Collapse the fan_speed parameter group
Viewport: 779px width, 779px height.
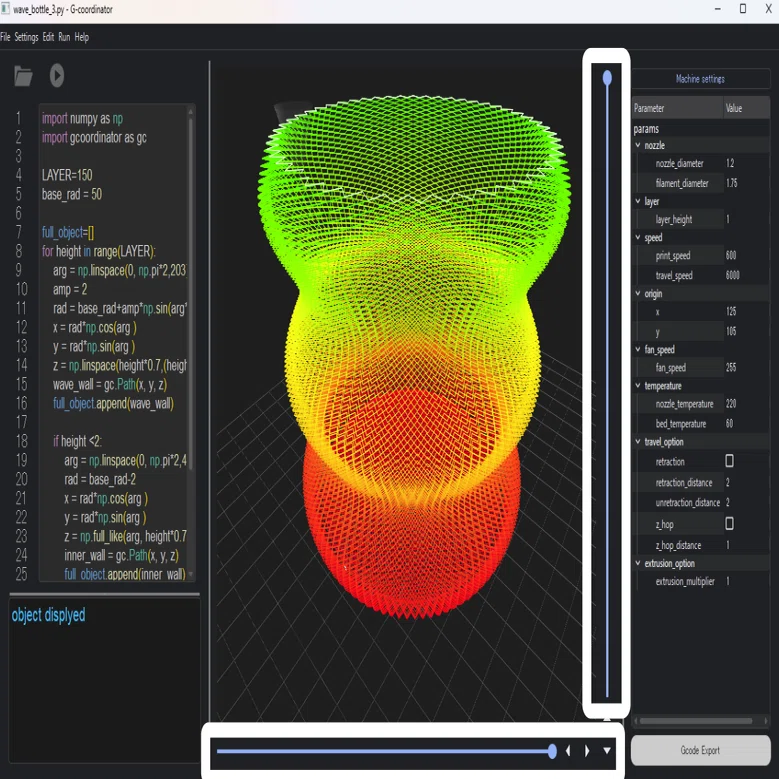(x=638, y=349)
